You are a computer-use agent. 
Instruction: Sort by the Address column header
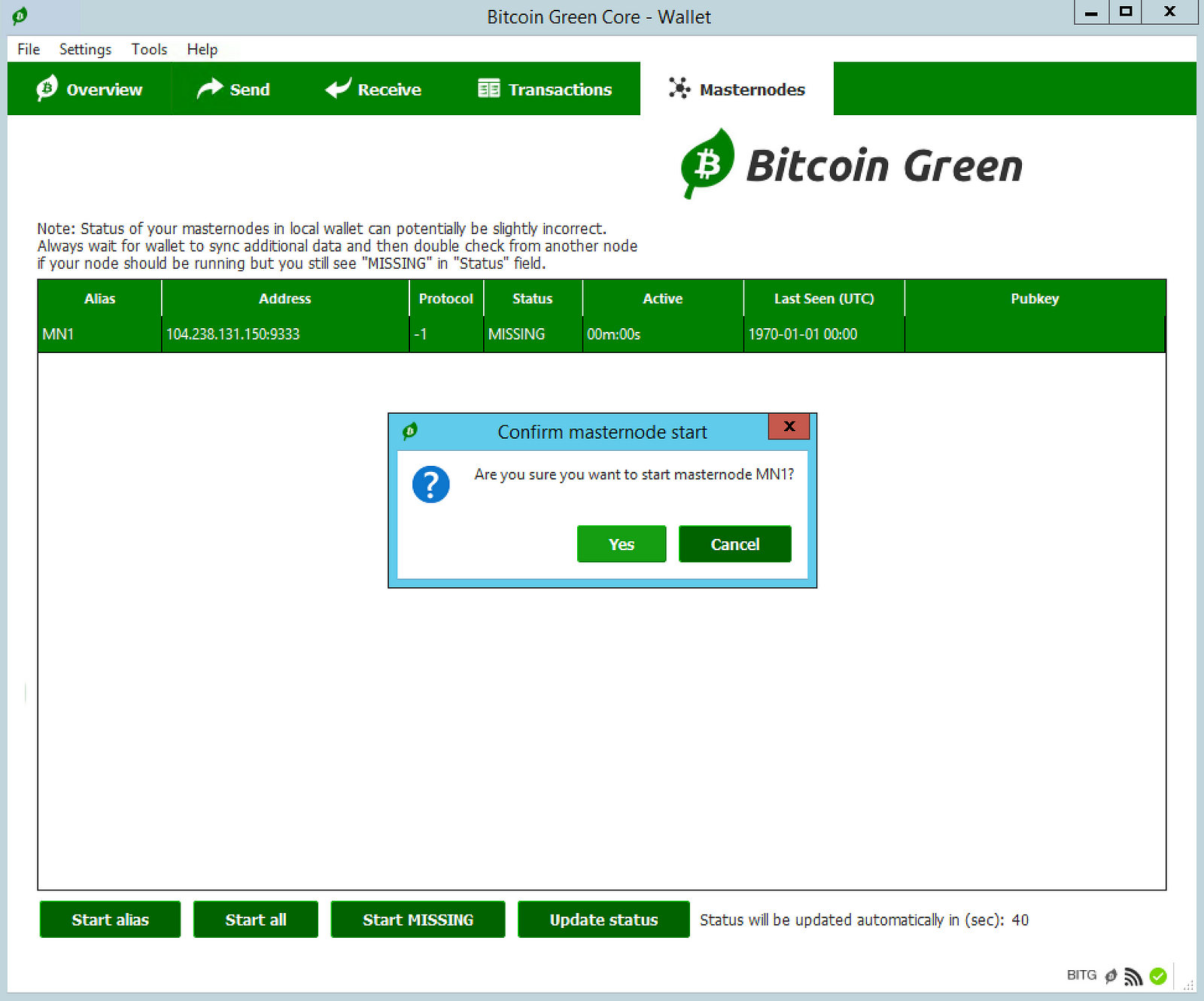pyautogui.click(x=285, y=299)
